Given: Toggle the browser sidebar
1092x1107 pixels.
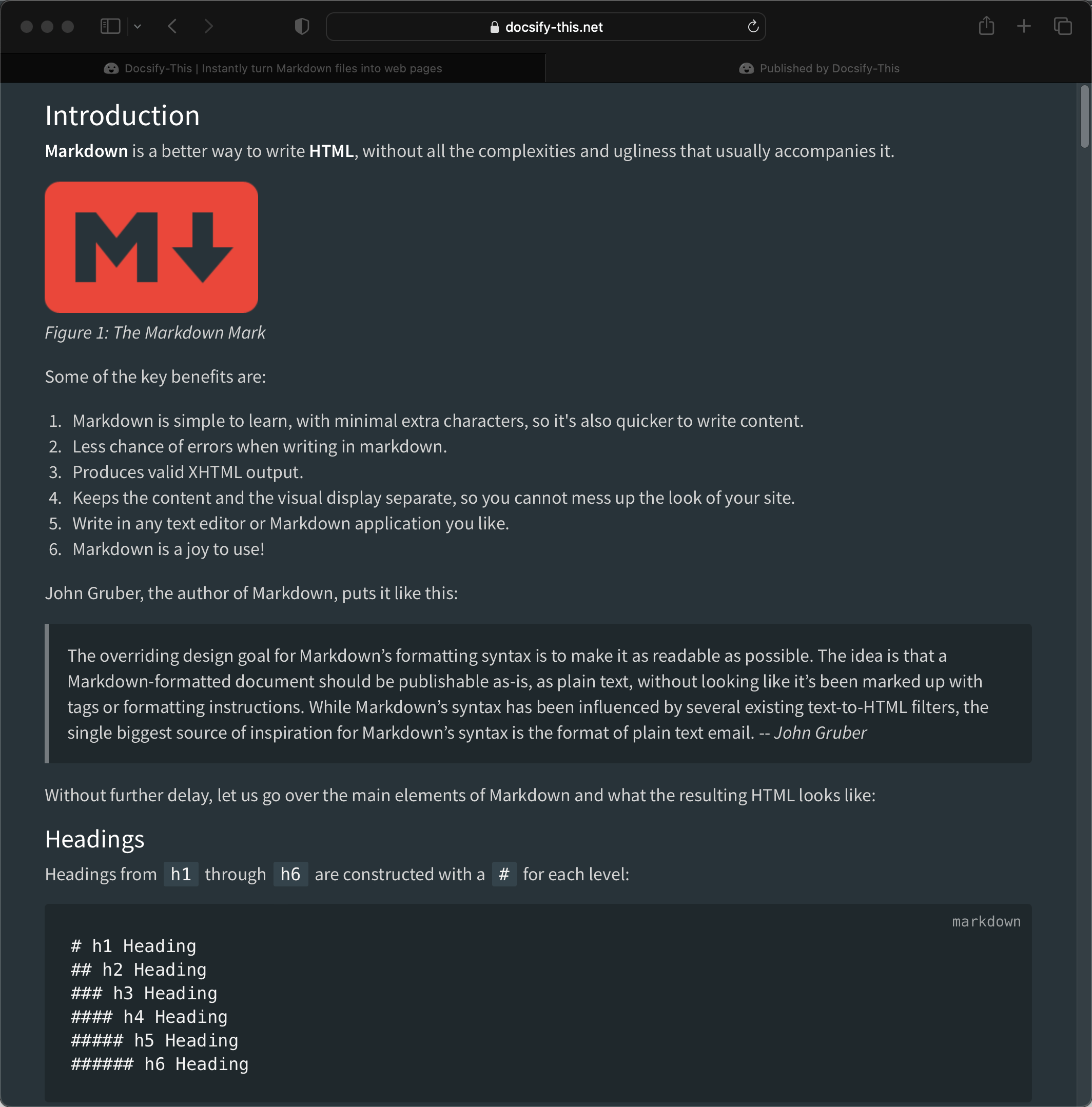Looking at the screenshot, I should tap(109, 26).
